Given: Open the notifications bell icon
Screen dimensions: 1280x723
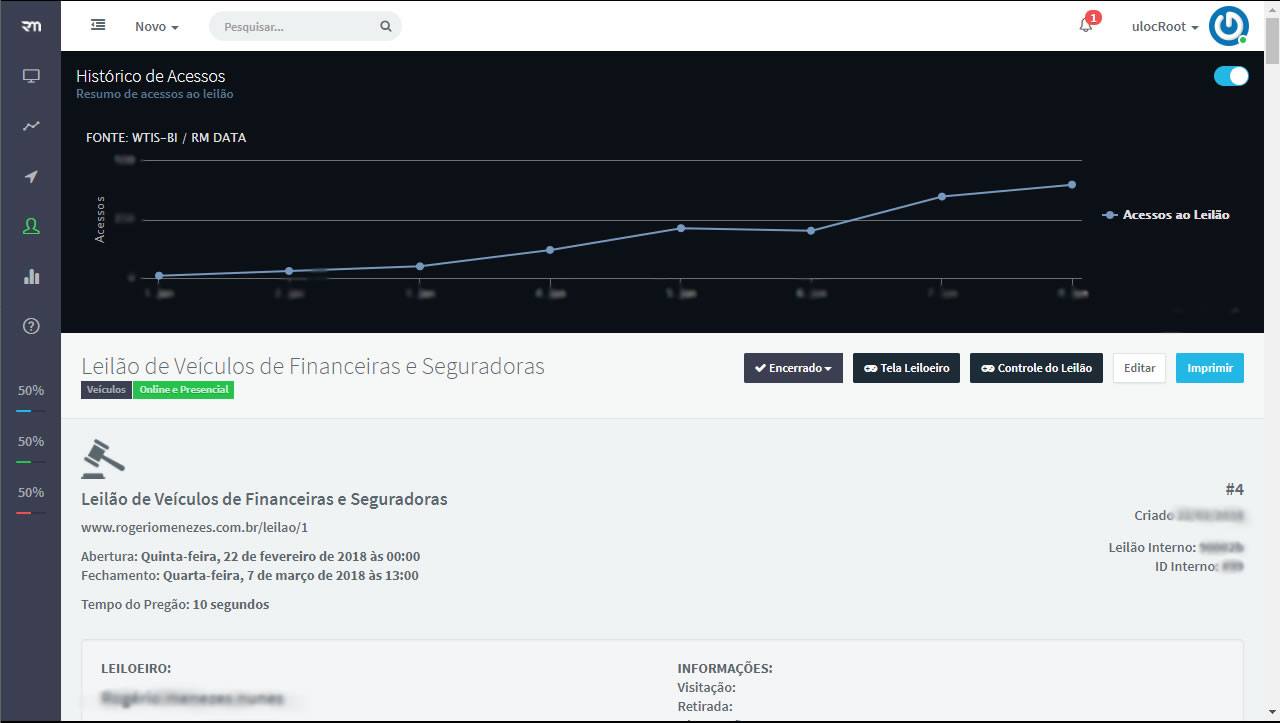Looking at the screenshot, I should tap(1086, 26).
